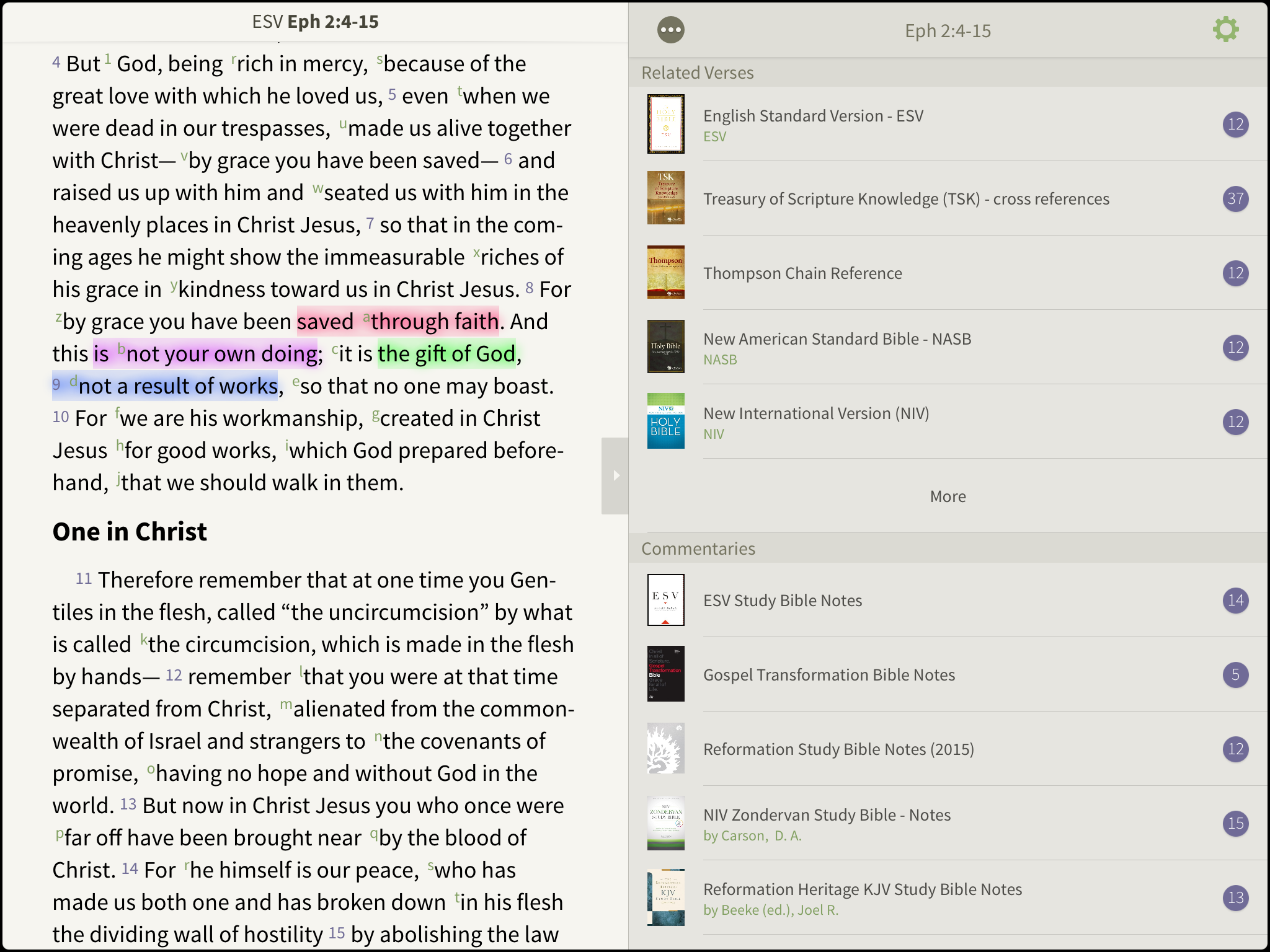Viewport: 1270px width, 952px height.
Task: Open the ESV Eph 2:4-15 reference title
Action: click(x=315, y=22)
